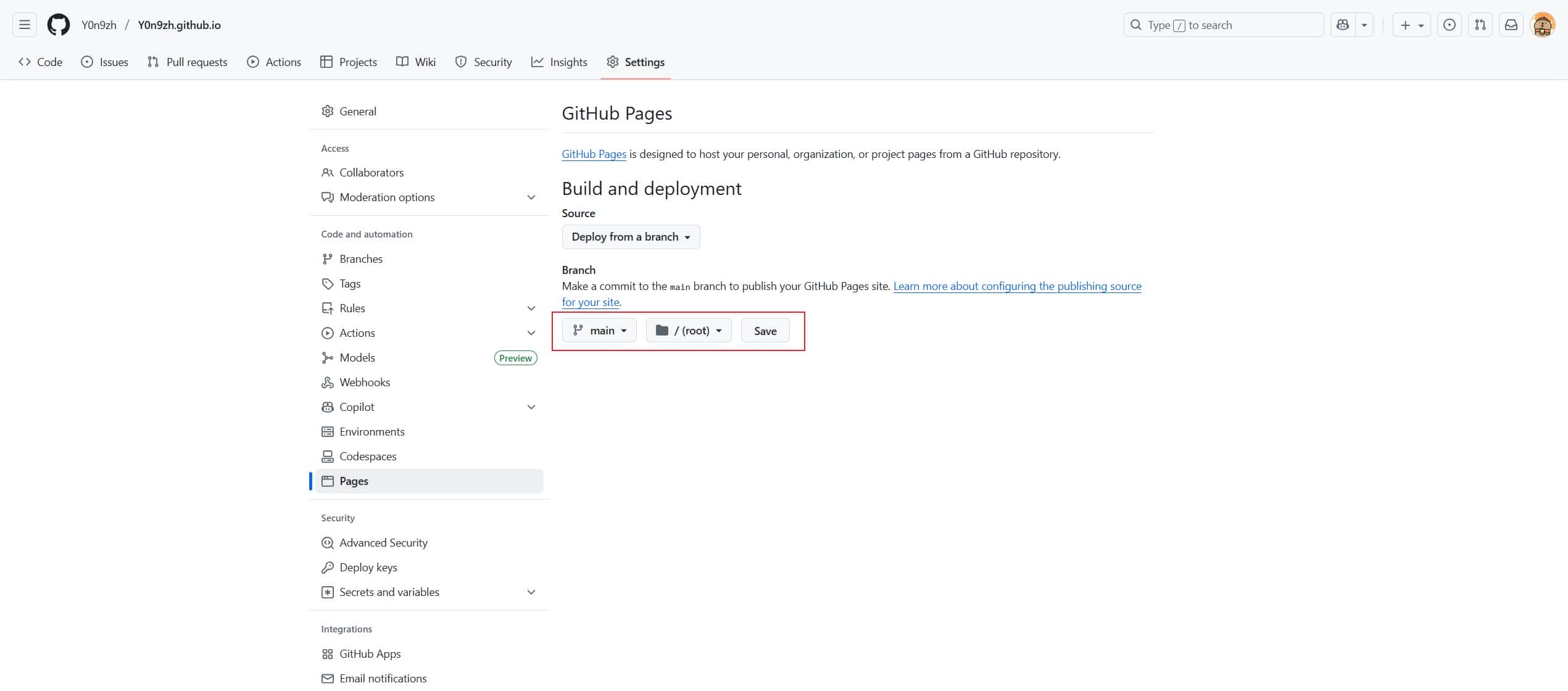Viewport: 1568px width, 691px height.
Task: Click the Collaborators people icon
Action: [328, 173]
